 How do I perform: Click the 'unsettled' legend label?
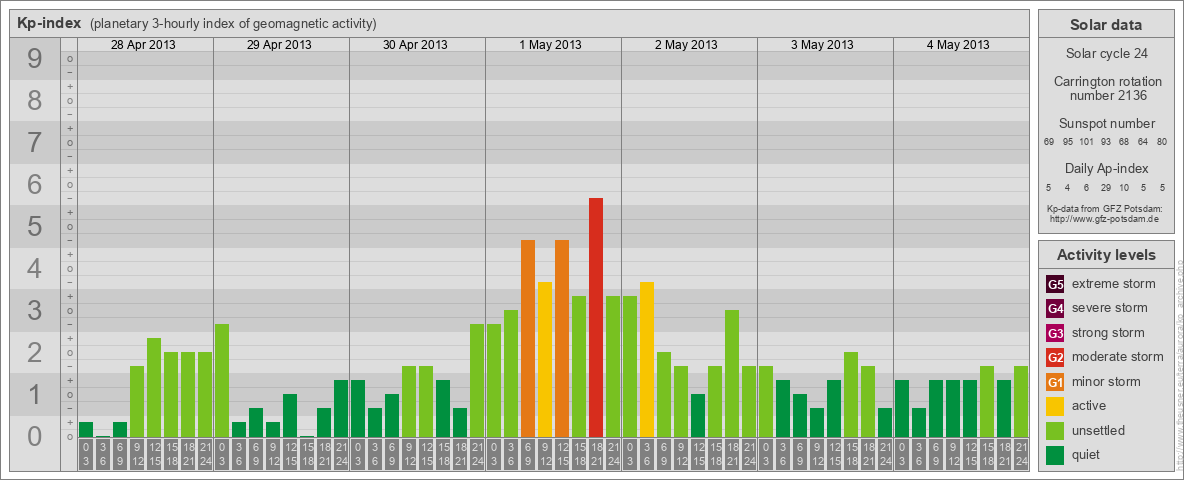1098,430
